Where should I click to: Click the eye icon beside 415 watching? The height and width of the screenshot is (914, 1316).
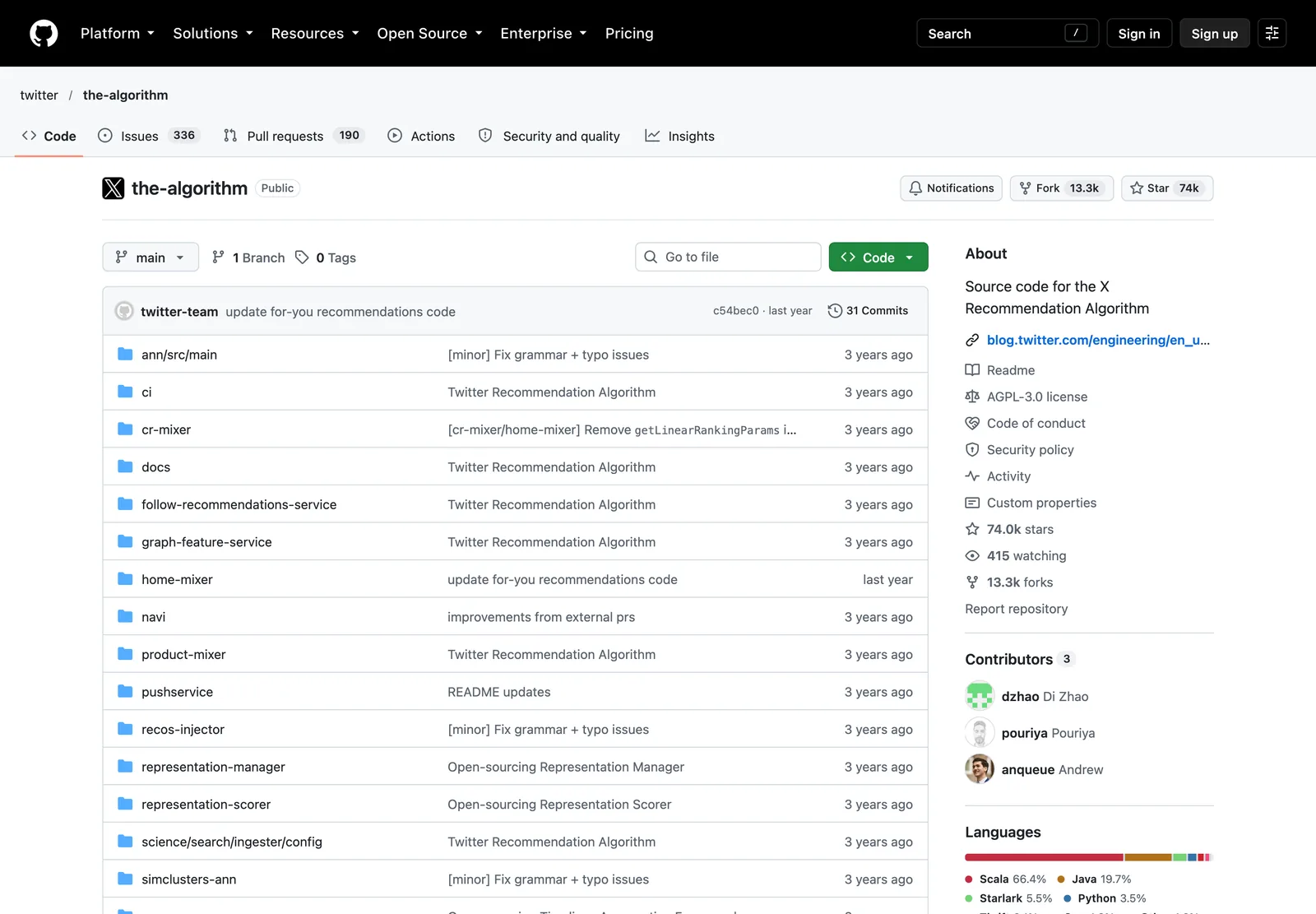click(972, 555)
